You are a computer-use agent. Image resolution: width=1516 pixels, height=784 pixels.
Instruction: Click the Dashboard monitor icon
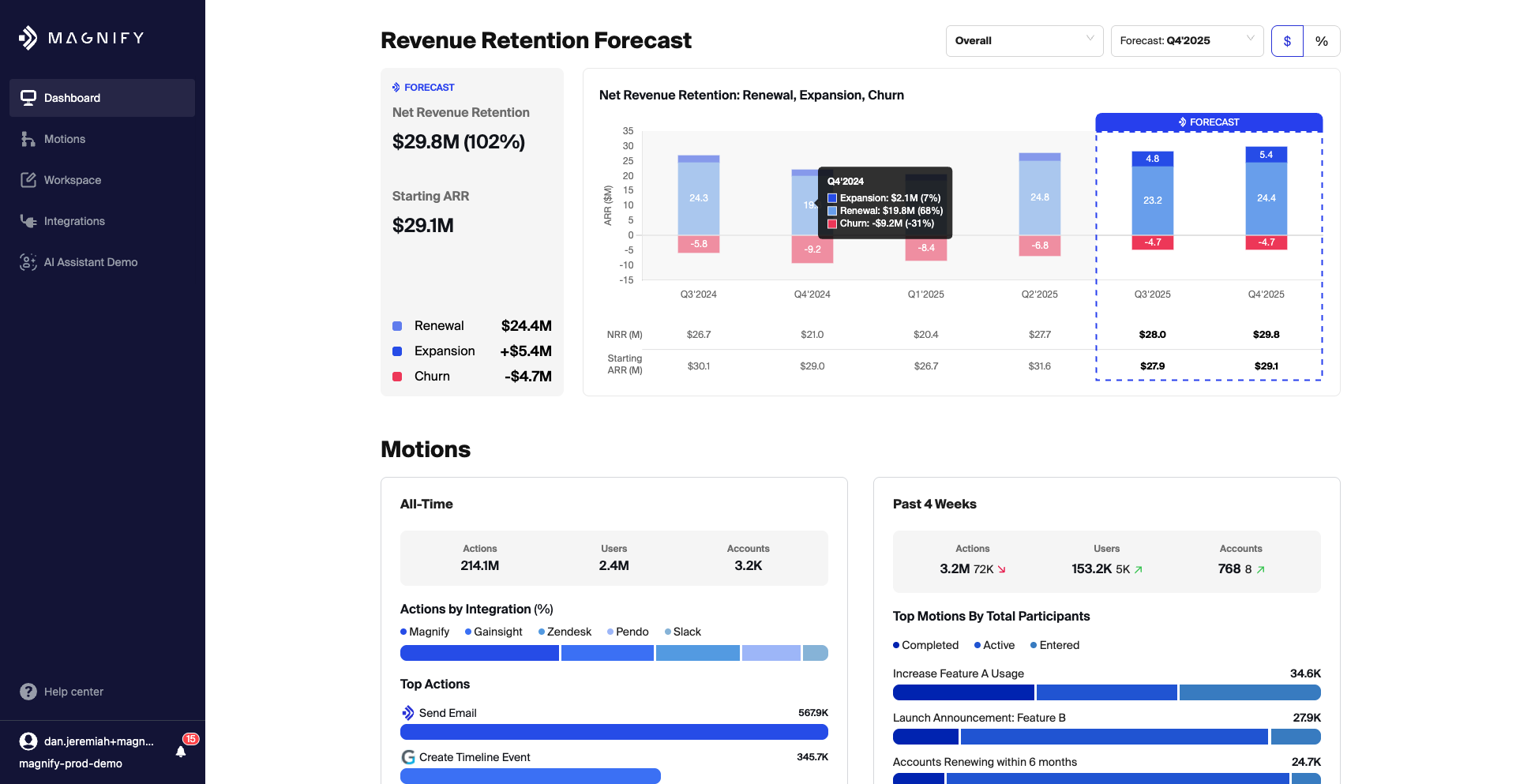(x=28, y=98)
